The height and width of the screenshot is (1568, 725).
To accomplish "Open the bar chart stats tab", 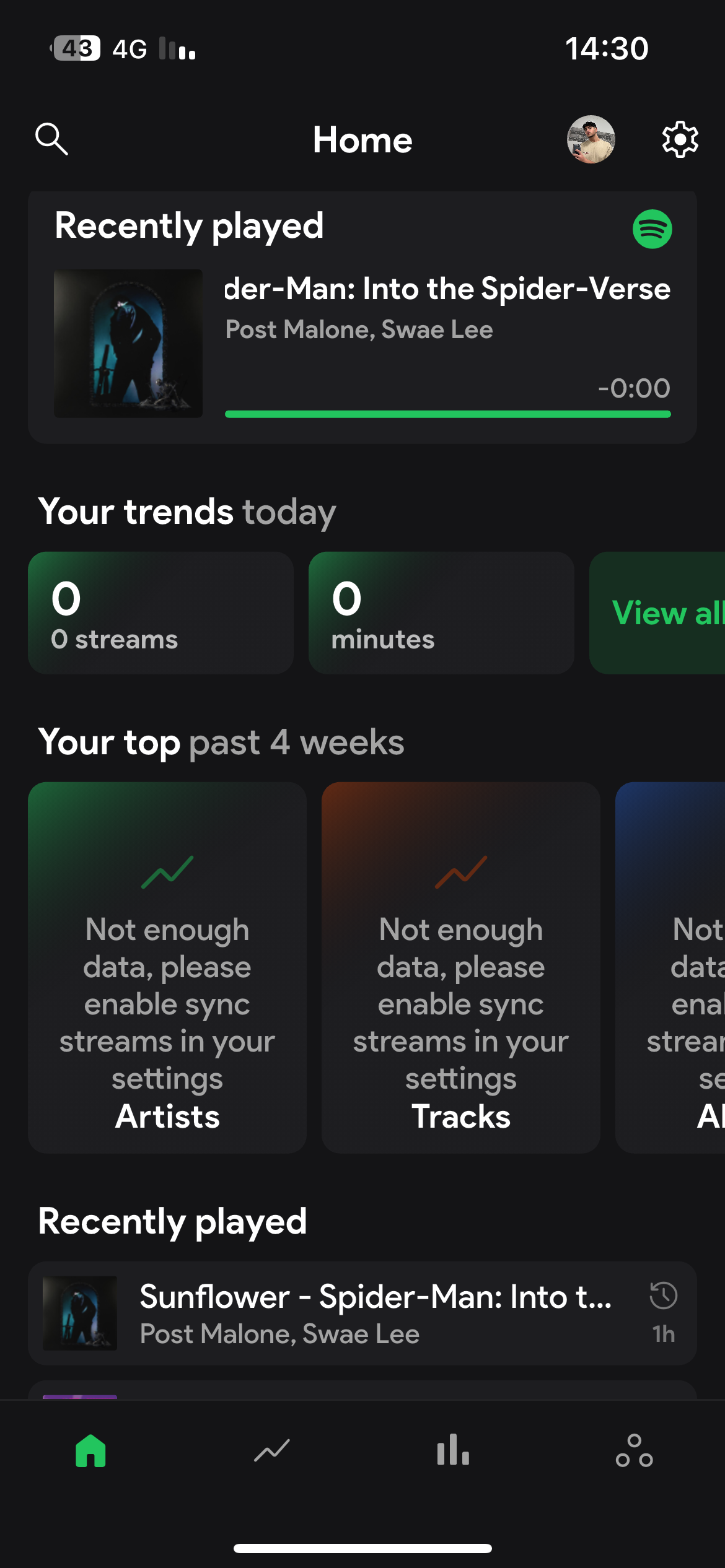I will [x=453, y=1451].
